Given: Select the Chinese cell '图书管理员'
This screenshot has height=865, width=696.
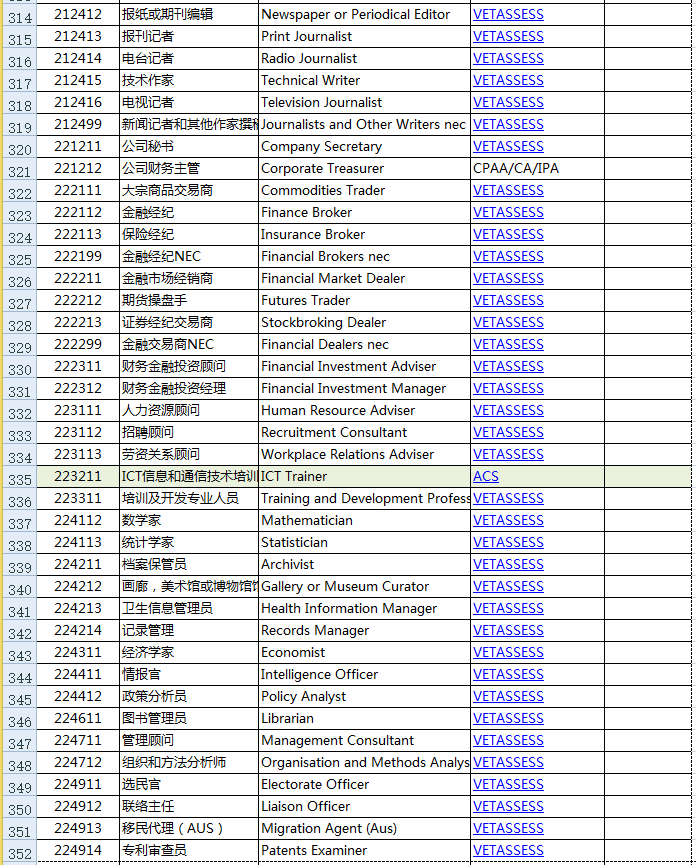Looking at the screenshot, I should (x=189, y=719).
